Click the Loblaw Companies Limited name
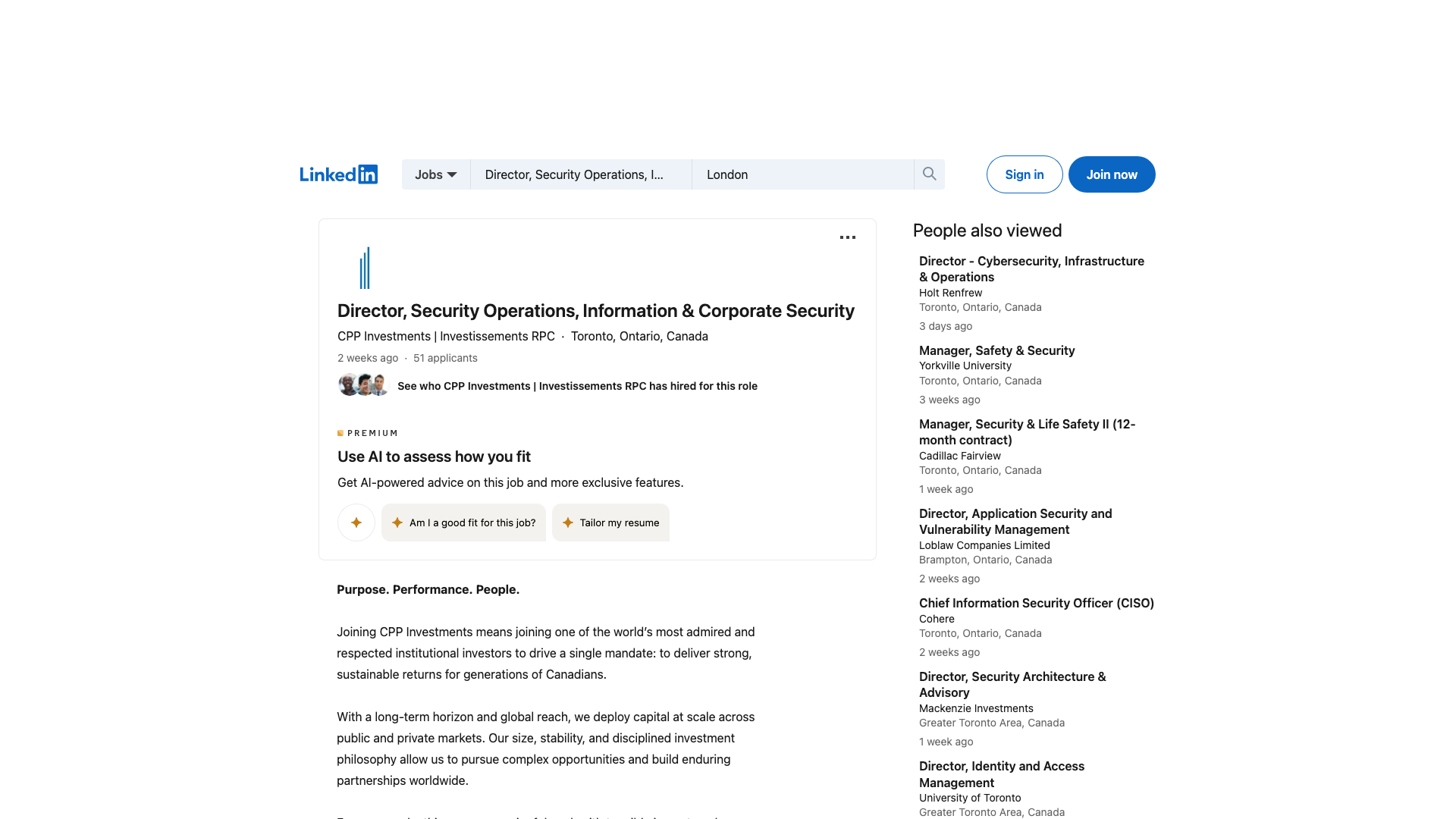 984,545
